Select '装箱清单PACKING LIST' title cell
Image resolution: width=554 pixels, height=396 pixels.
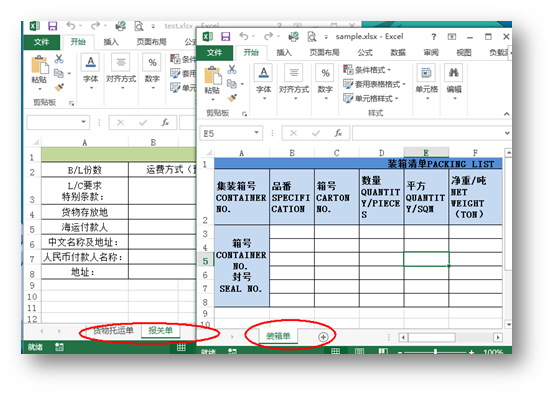pyautogui.click(x=358, y=164)
